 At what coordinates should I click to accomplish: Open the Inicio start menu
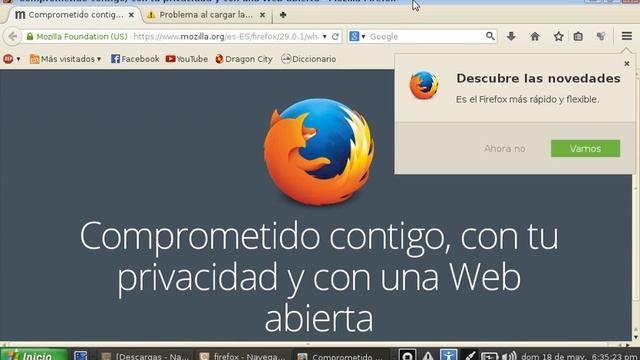[x=34, y=355]
